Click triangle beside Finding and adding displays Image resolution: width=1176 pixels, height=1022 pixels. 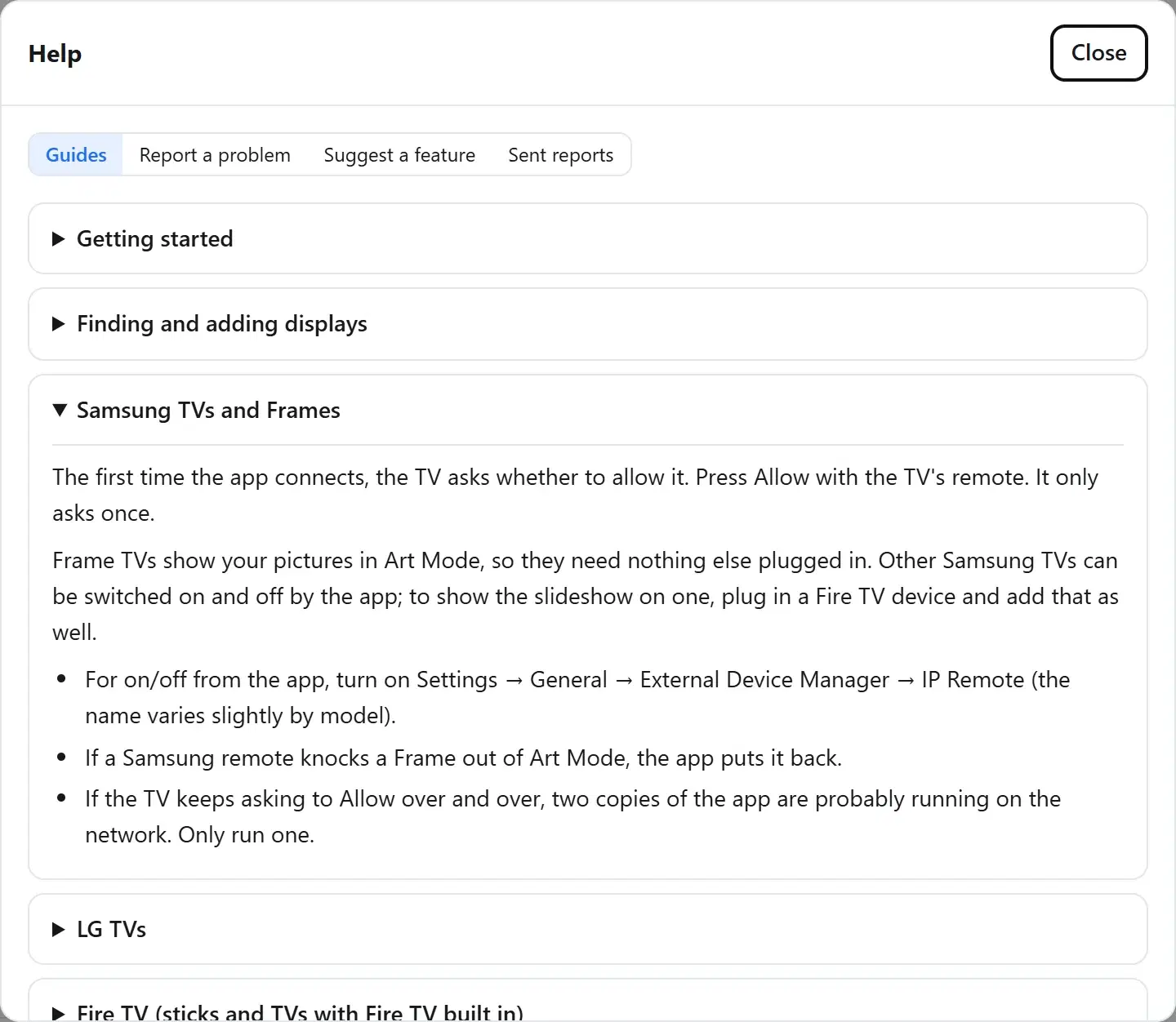[x=59, y=324]
